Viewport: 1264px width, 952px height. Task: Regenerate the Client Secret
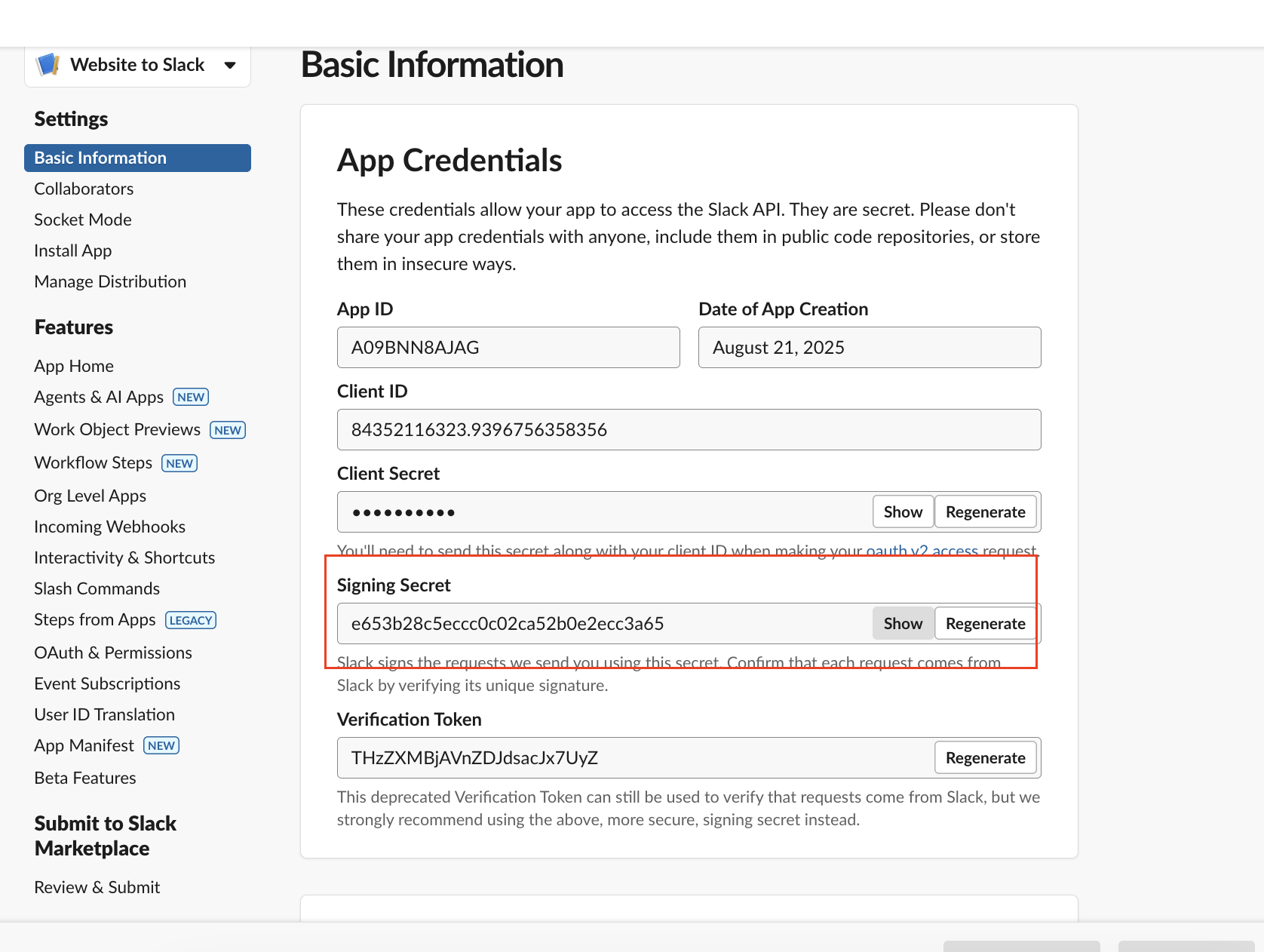(x=985, y=512)
